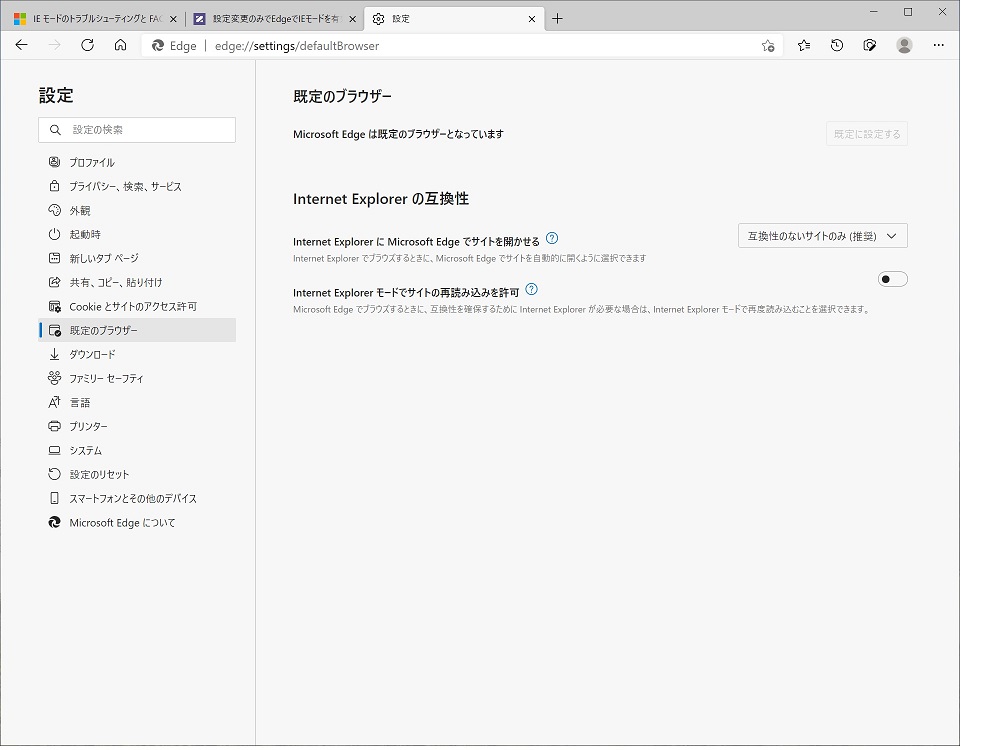Click help icon beside Internet Explorer に Microsoft Edge

point(552,239)
